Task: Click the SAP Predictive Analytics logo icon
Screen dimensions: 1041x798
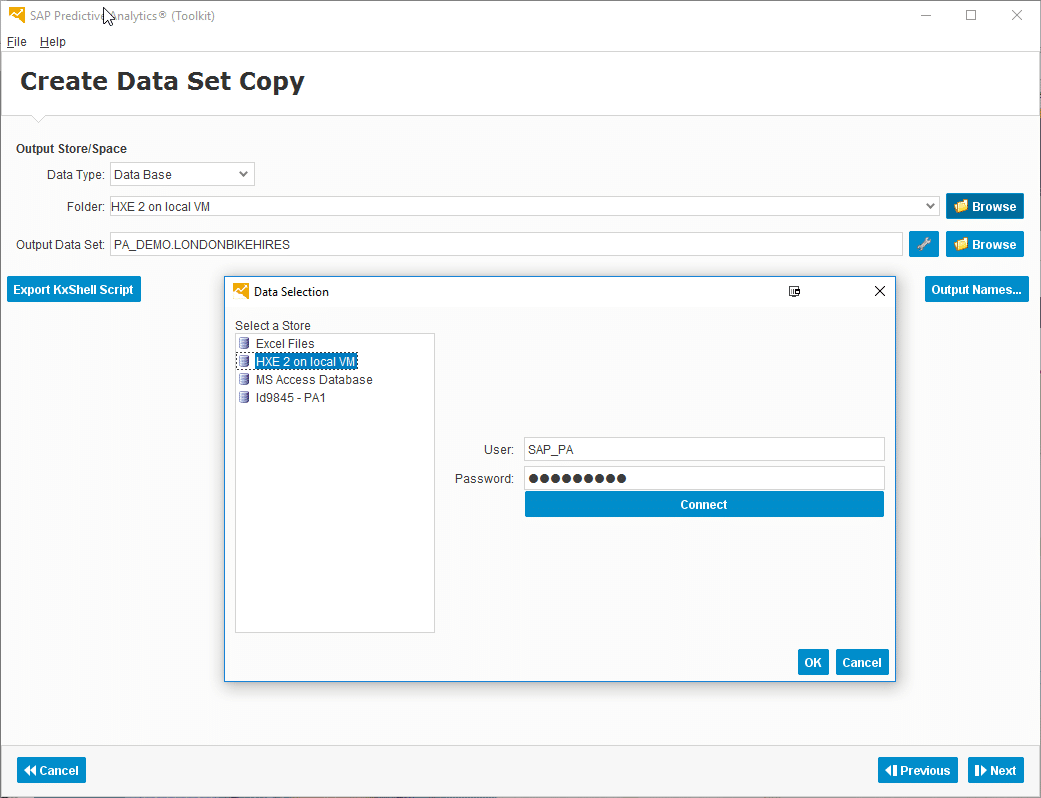Action: 17,16
